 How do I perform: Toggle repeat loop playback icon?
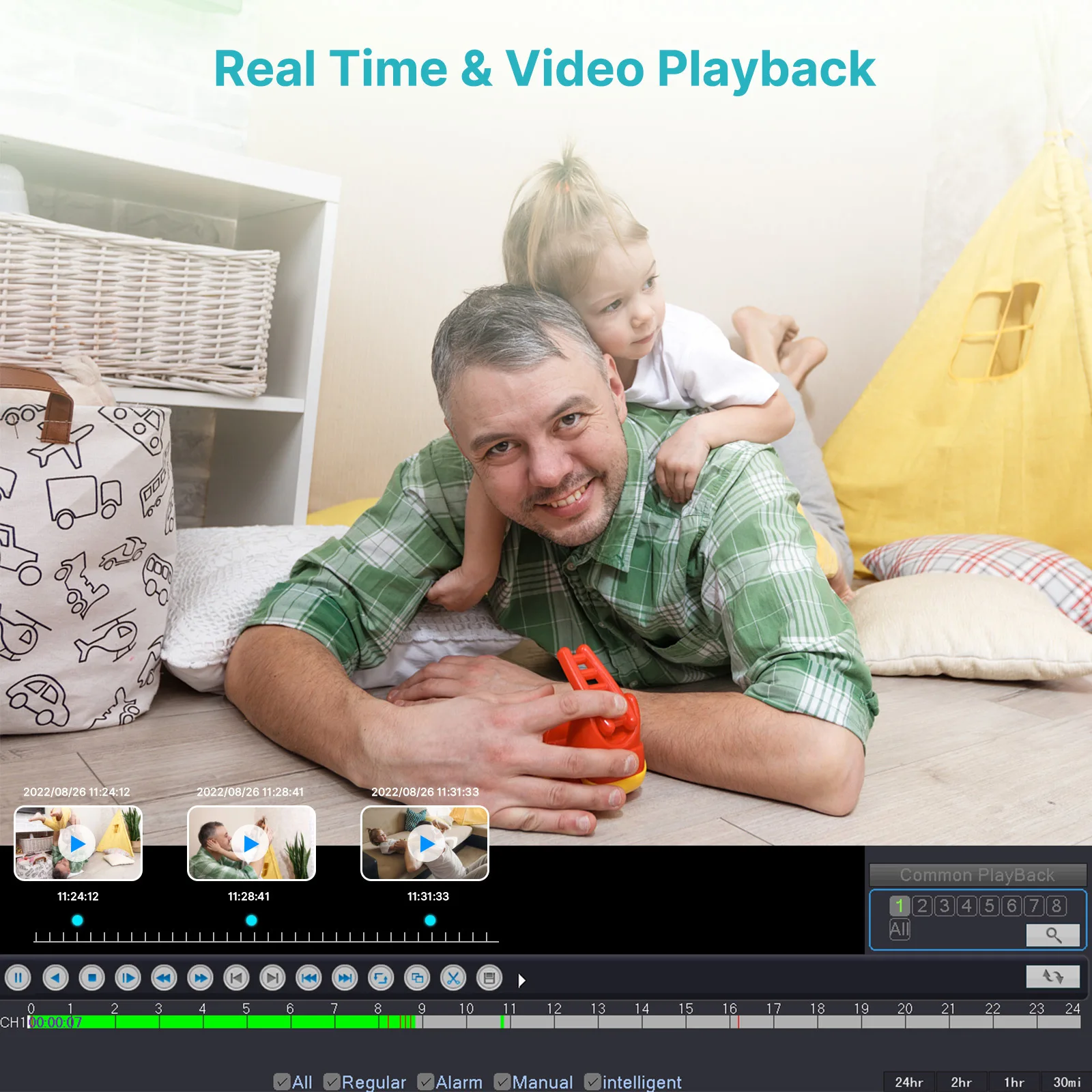pos(381,978)
